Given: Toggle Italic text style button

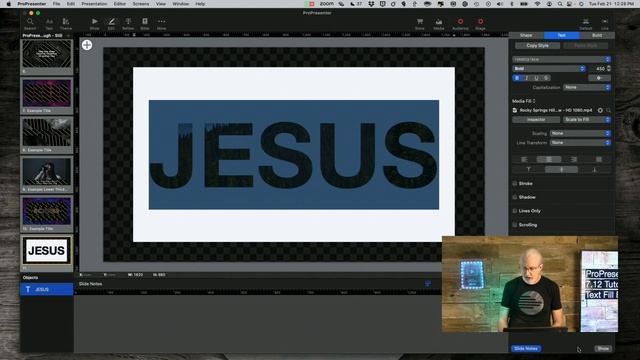Looking at the screenshot, I should pyautogui.click(x=527, y=78).
